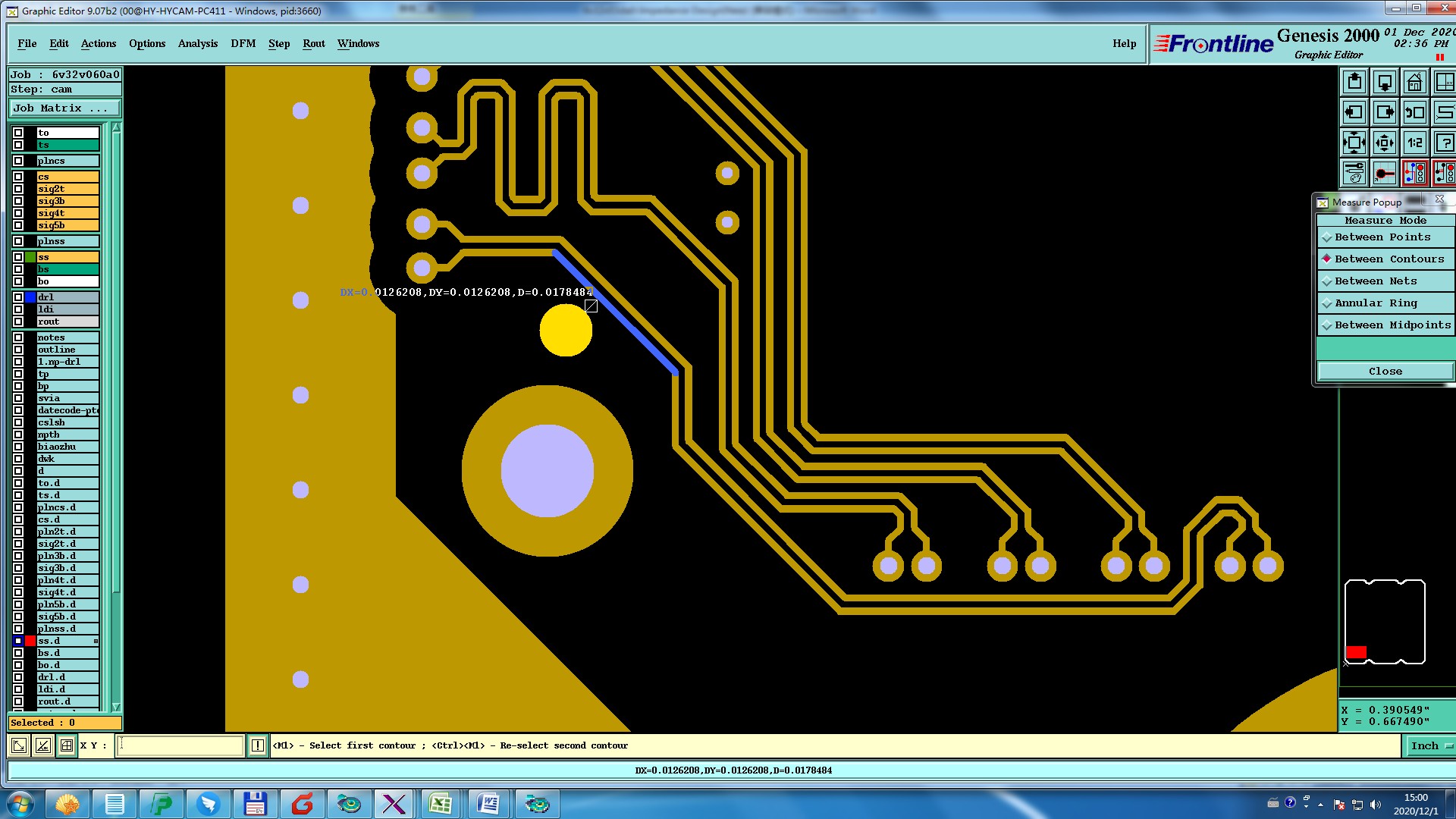Select the Between Points measure mode
This screenshot has height=819, width=1456.
1382,237
